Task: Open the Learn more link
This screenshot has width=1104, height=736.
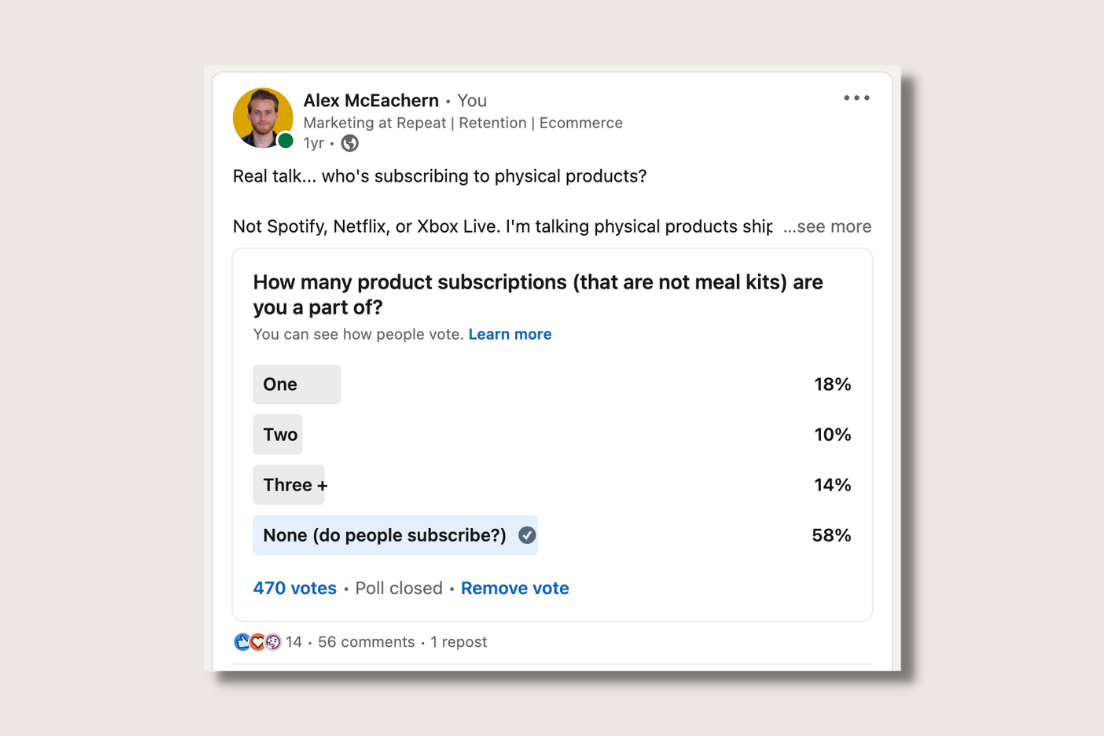Action: (x=510, y=334)
